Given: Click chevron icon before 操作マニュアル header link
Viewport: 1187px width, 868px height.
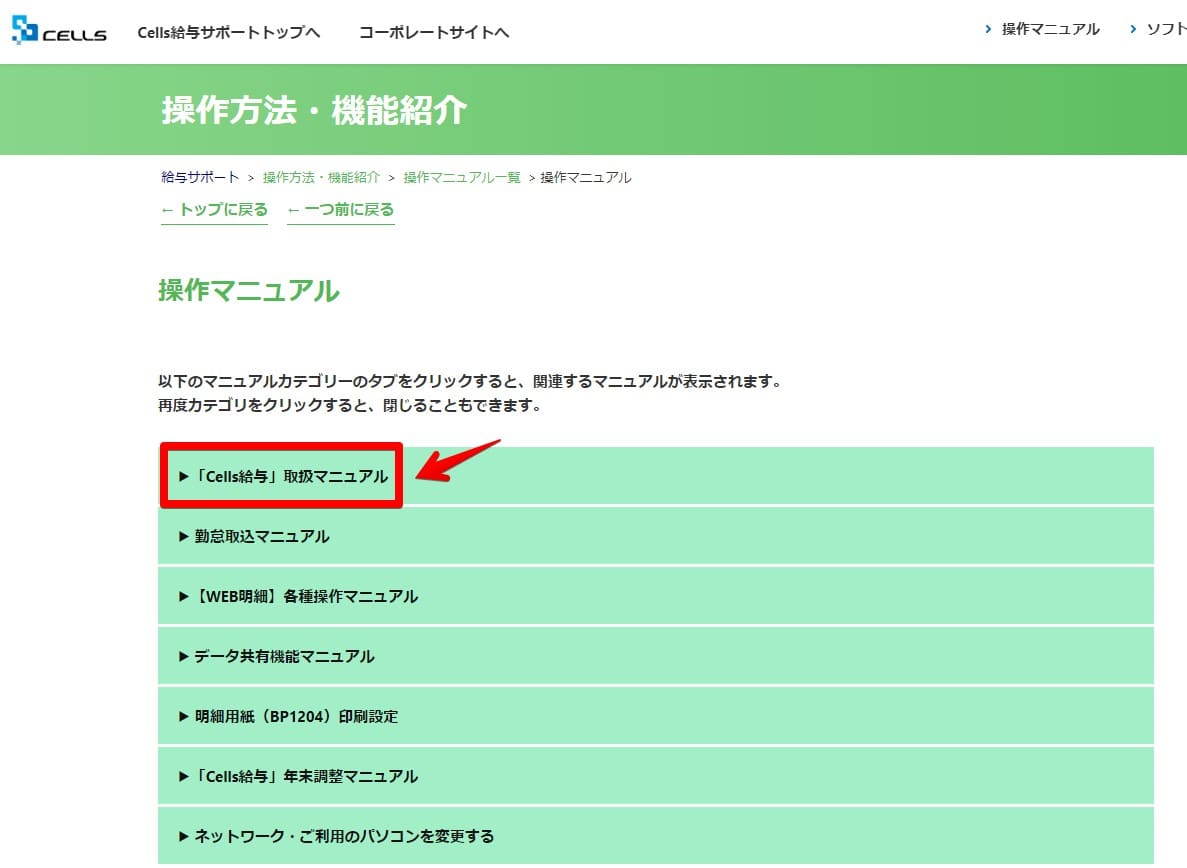Looking at the screenshot, I should point(988,30).
